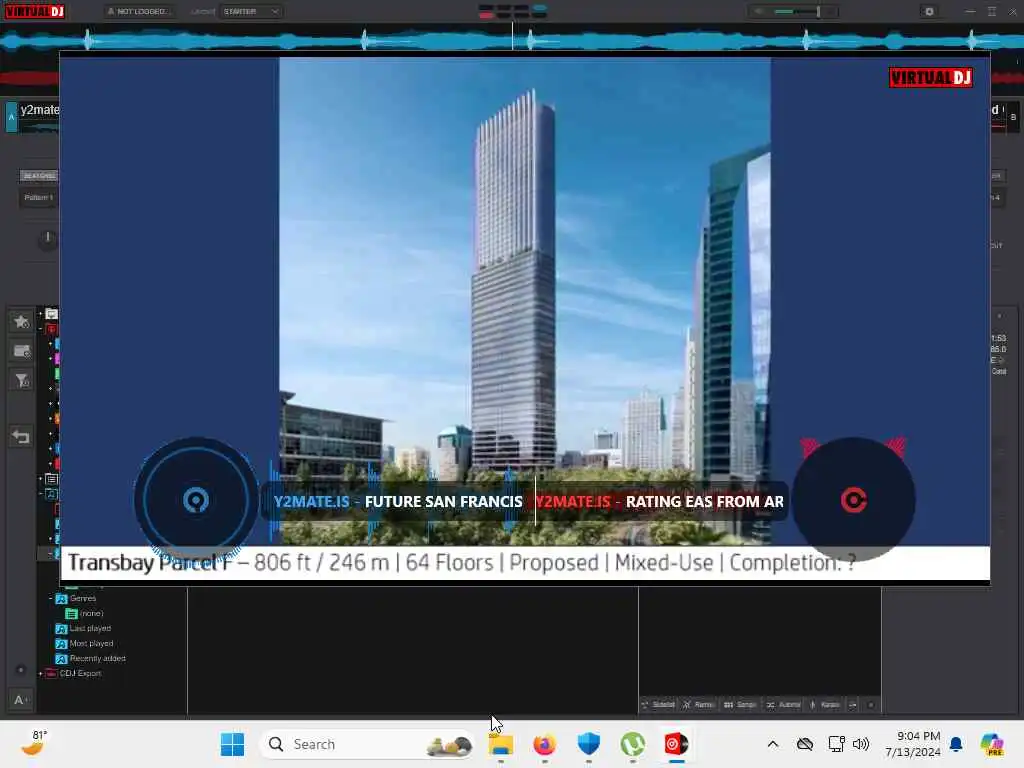
Task: Expand the CDJ Export node
Action: pos(40,673)
